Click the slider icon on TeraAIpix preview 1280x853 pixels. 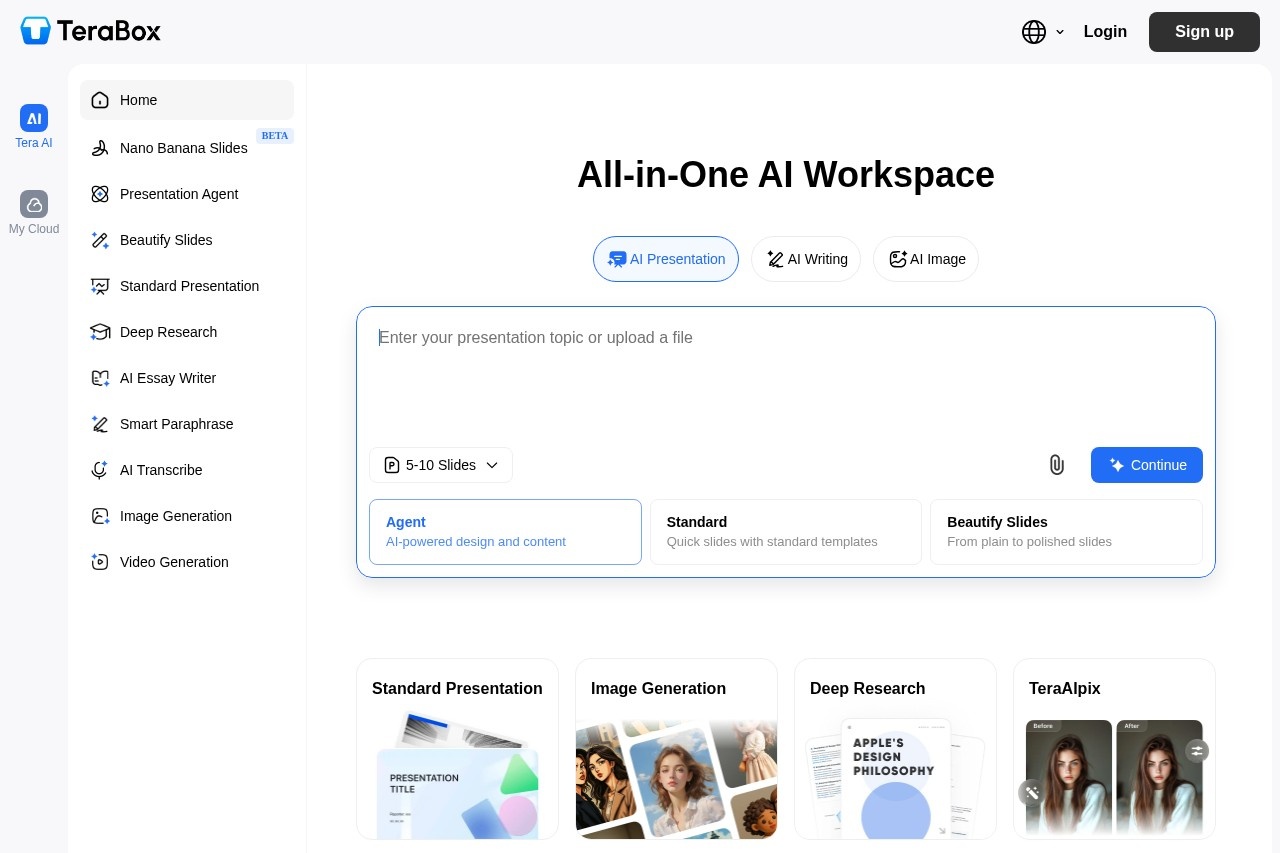pyautogui.click(x=1197, y=750)
